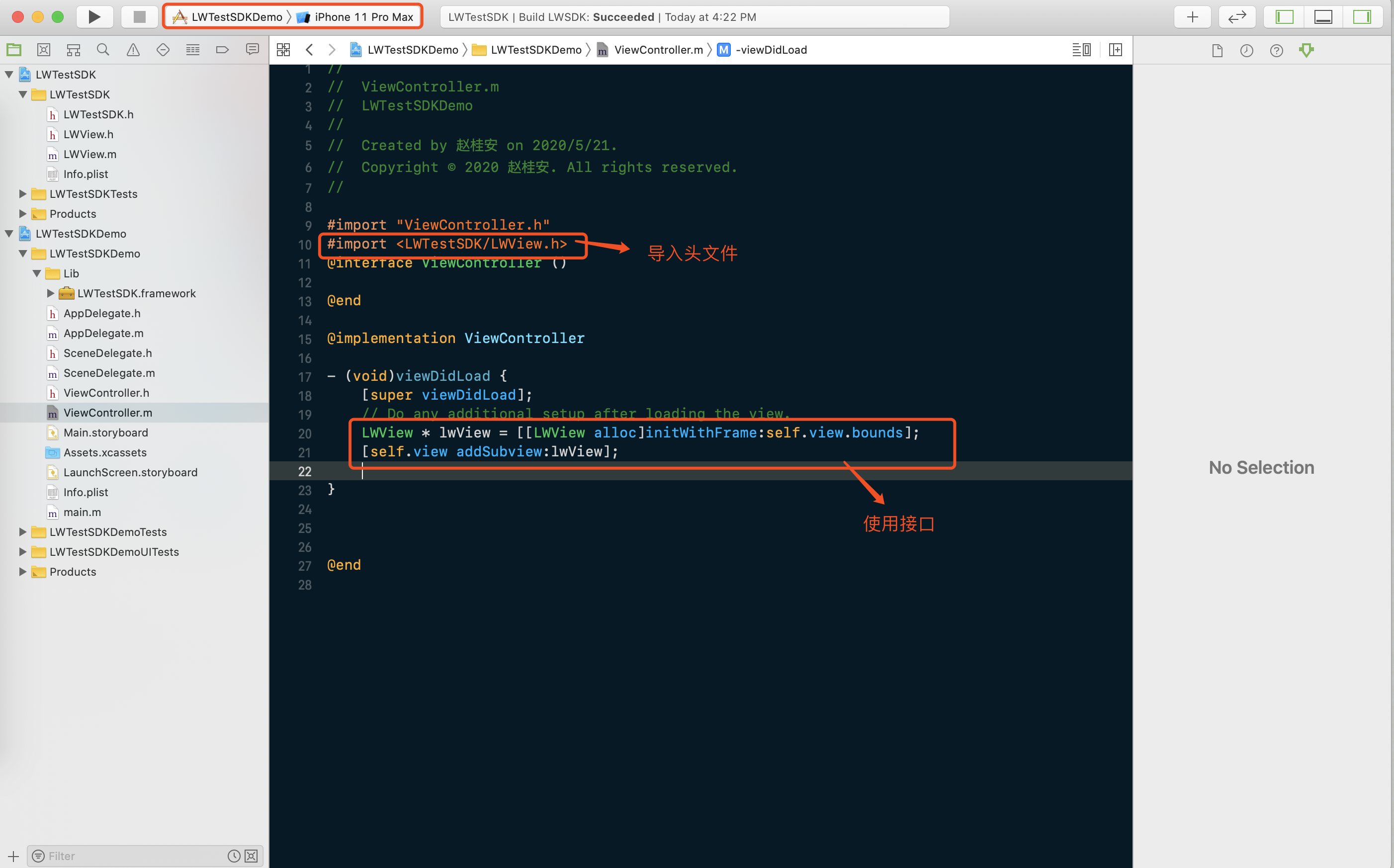
Task: Toggle the debug area visibility
Action: [x=1323, y=16]
